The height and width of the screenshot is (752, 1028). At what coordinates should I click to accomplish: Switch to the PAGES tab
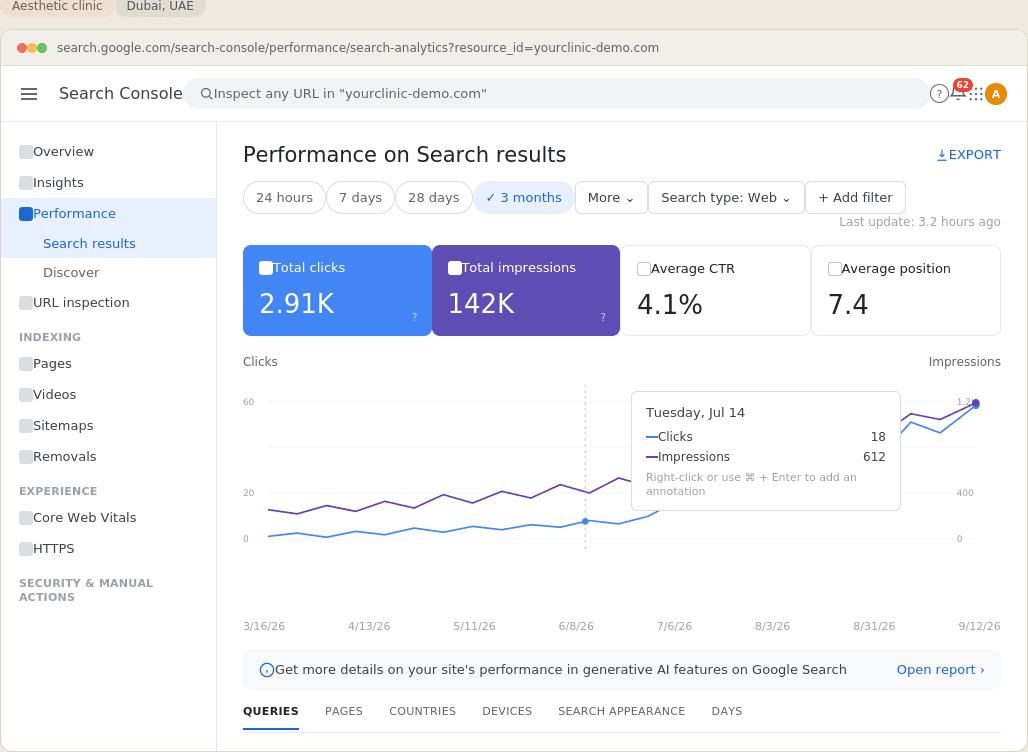(344, 711)
